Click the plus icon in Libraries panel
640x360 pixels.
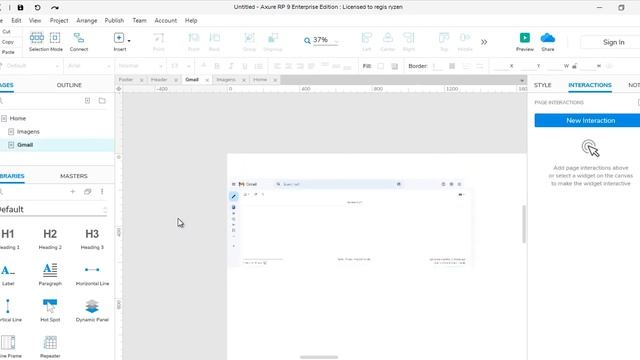pos(73,191)
